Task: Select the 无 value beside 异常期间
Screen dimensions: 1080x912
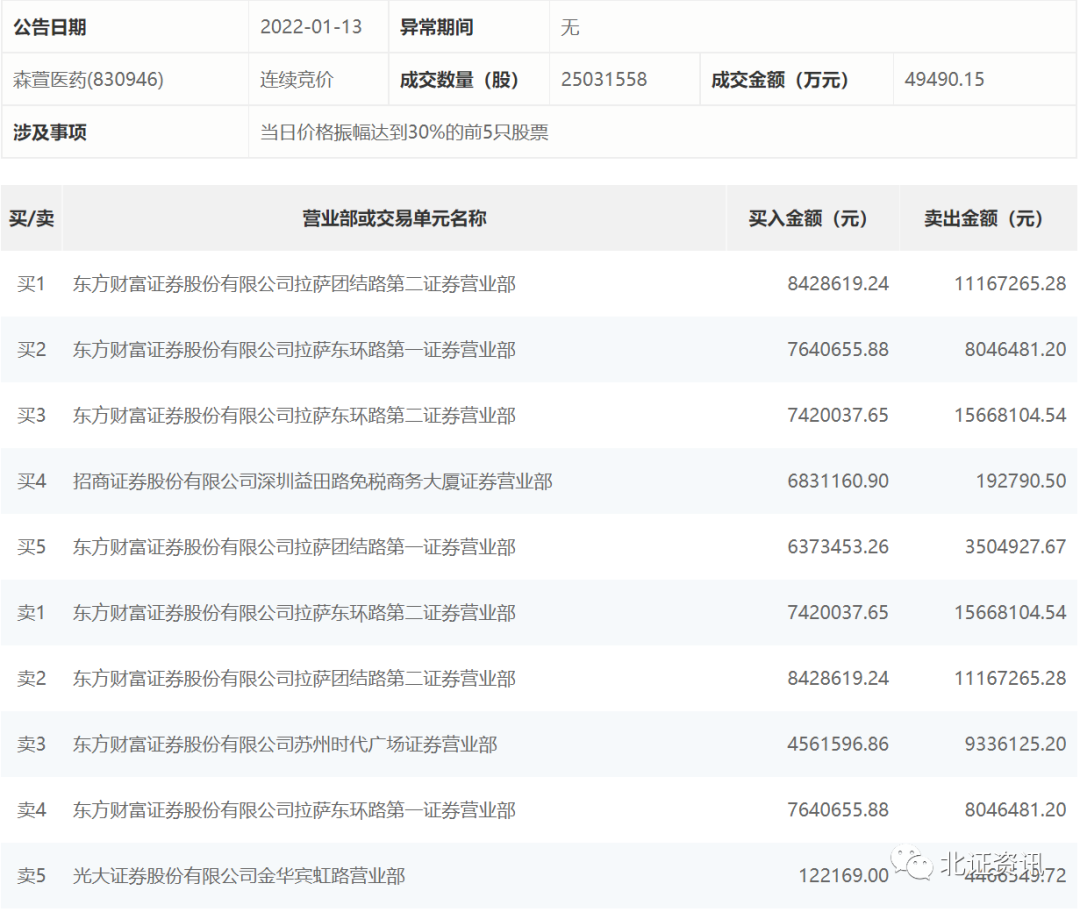Action: (x=570, y=27)
